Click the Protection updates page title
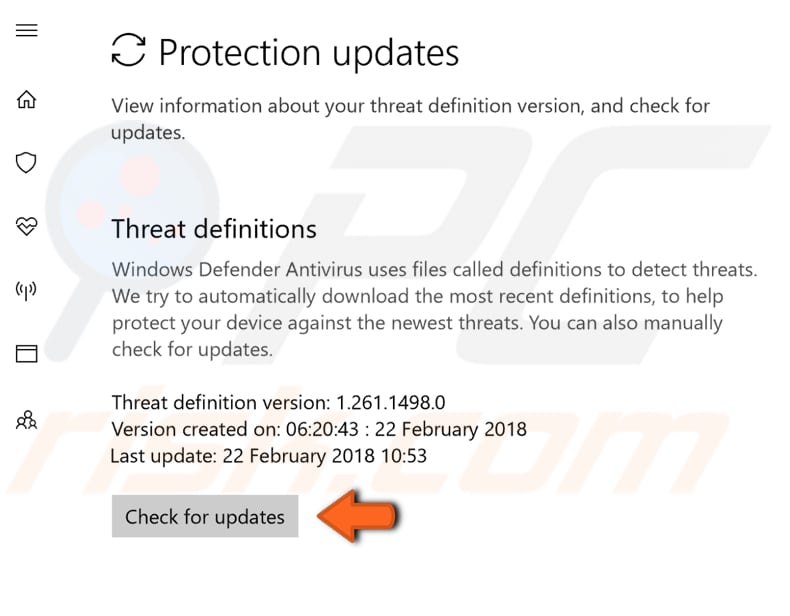This screenshot has width=790, height=616. [309, 52]
